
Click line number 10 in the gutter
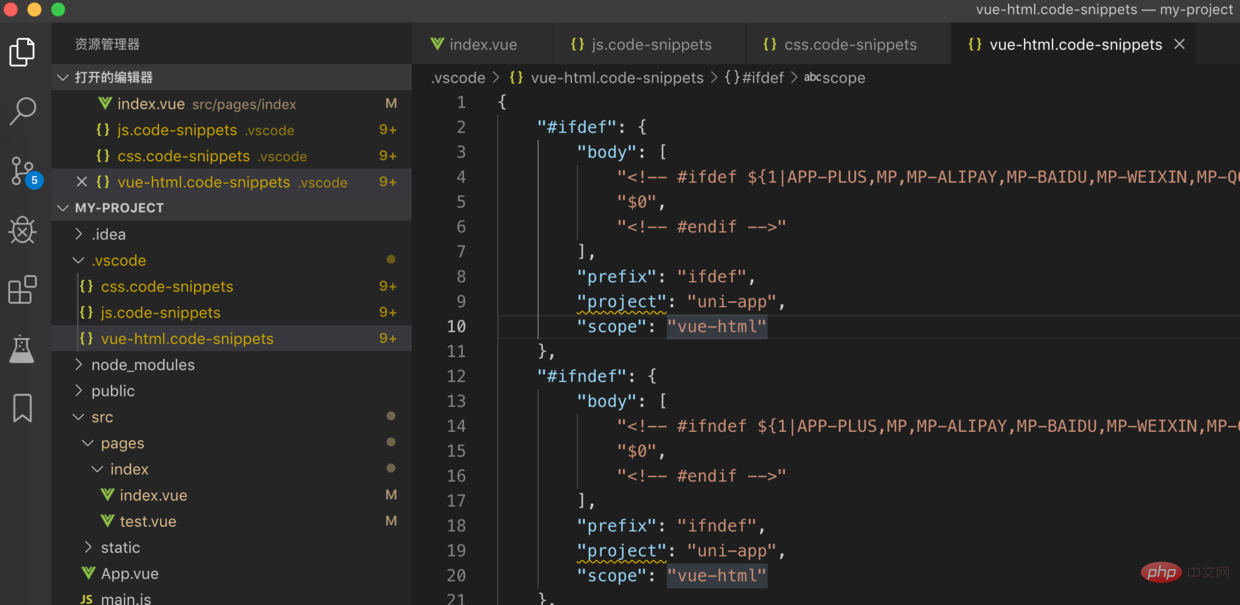click(x=456, y=326)
